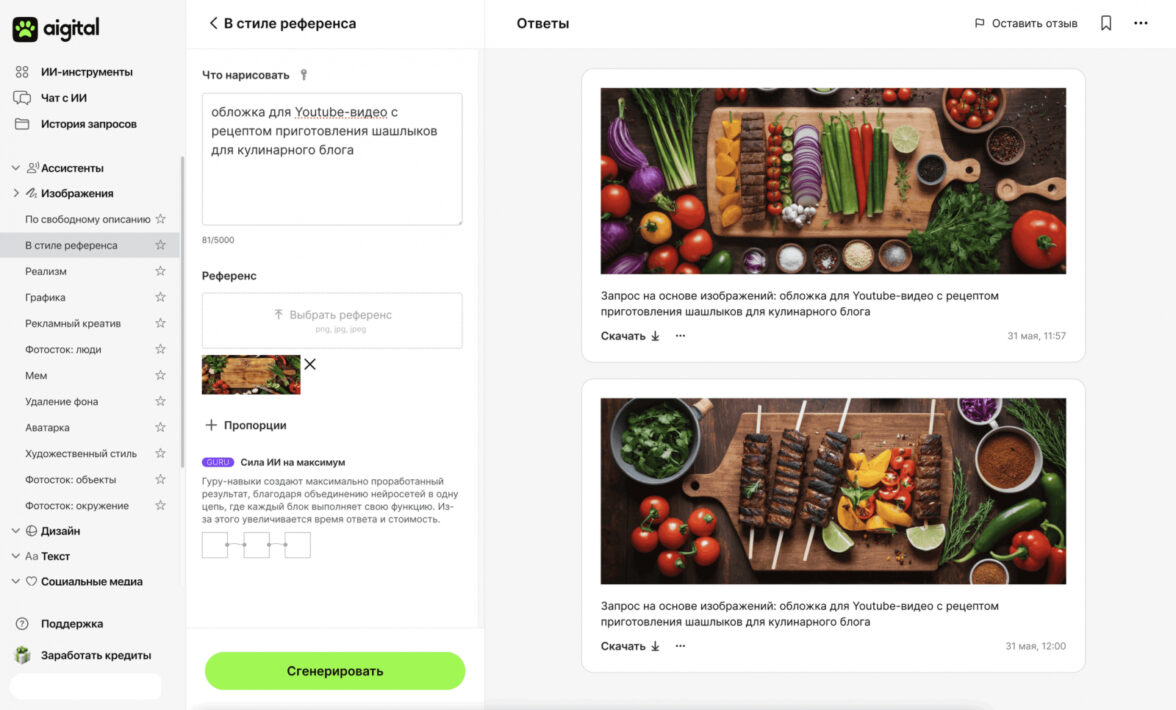Viewport: 1176px width, 710px height.
Task: Expand the Пропорции section
Action: (x=246, y=425)
